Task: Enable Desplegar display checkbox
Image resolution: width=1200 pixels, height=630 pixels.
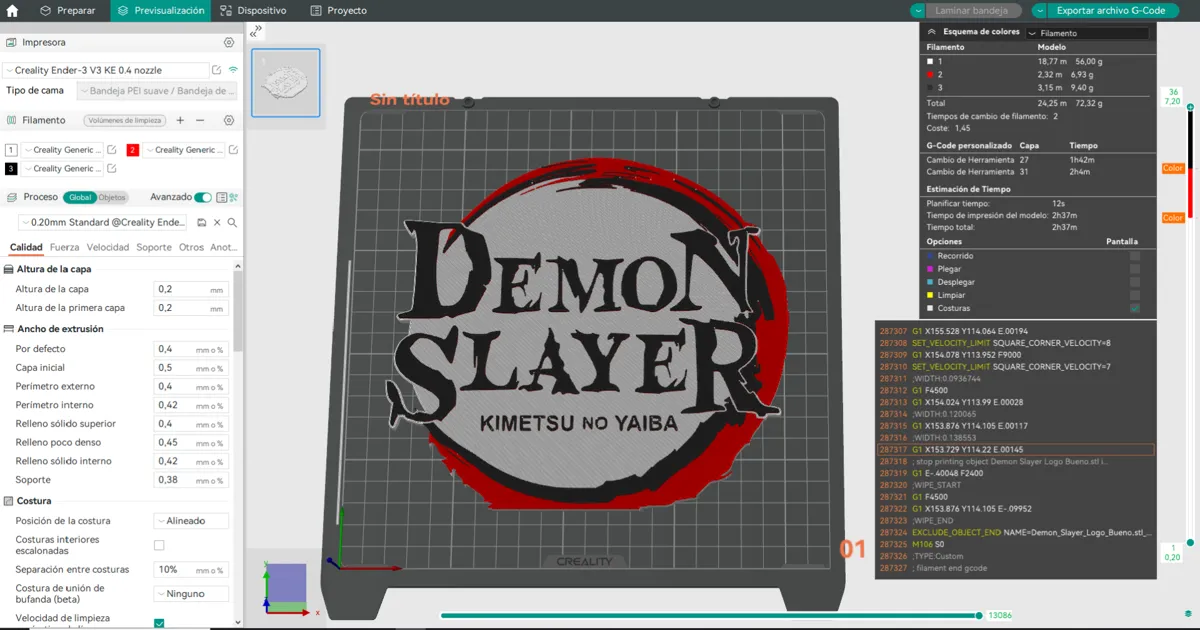Action: tap(1135, 282)
